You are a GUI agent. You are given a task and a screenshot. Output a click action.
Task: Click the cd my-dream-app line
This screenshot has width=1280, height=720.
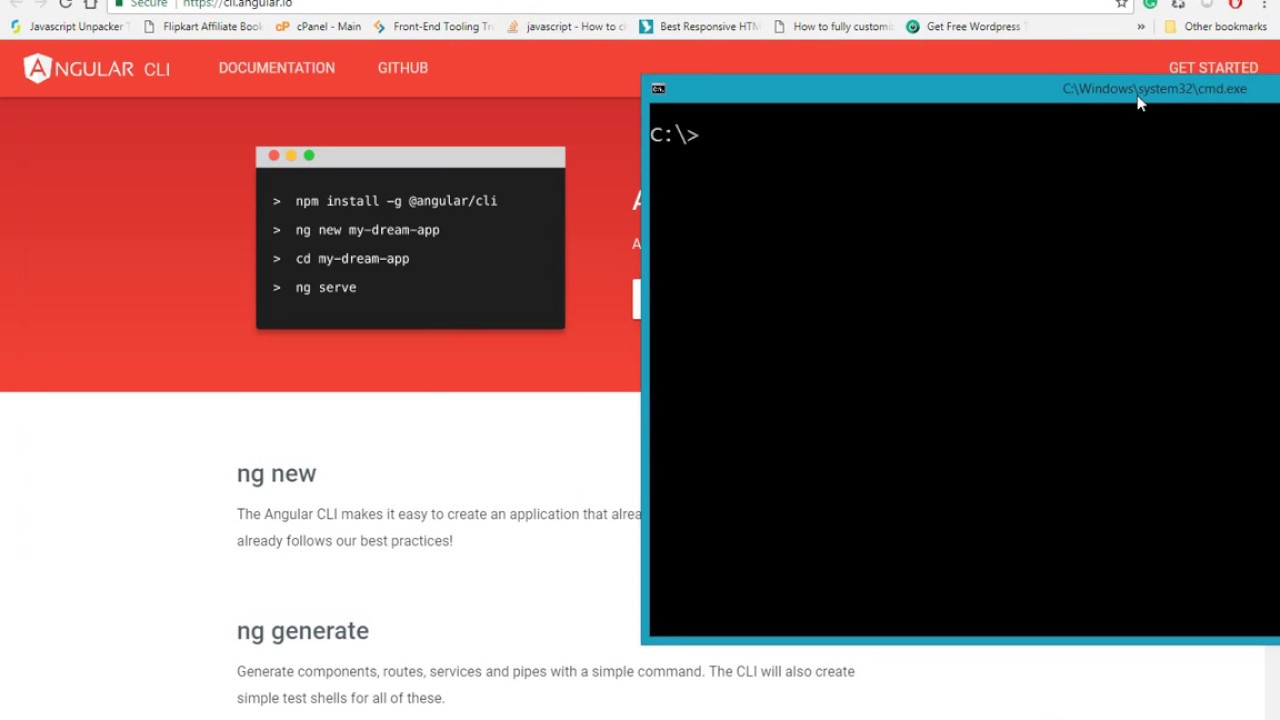point(341,259)
